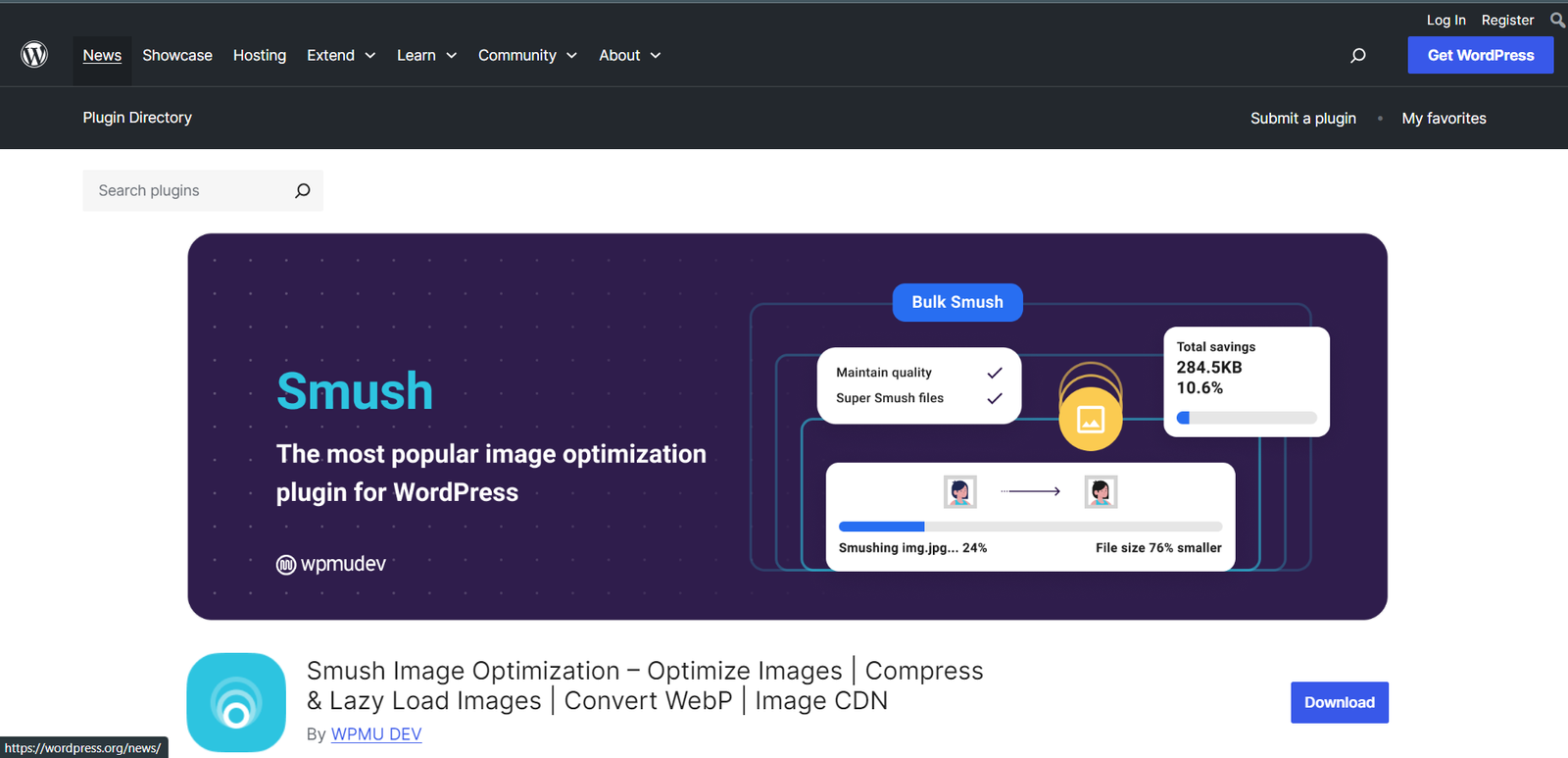Open the Showcase menu item
Viewport: 1568px width, 758px height.
coord(177,55)
